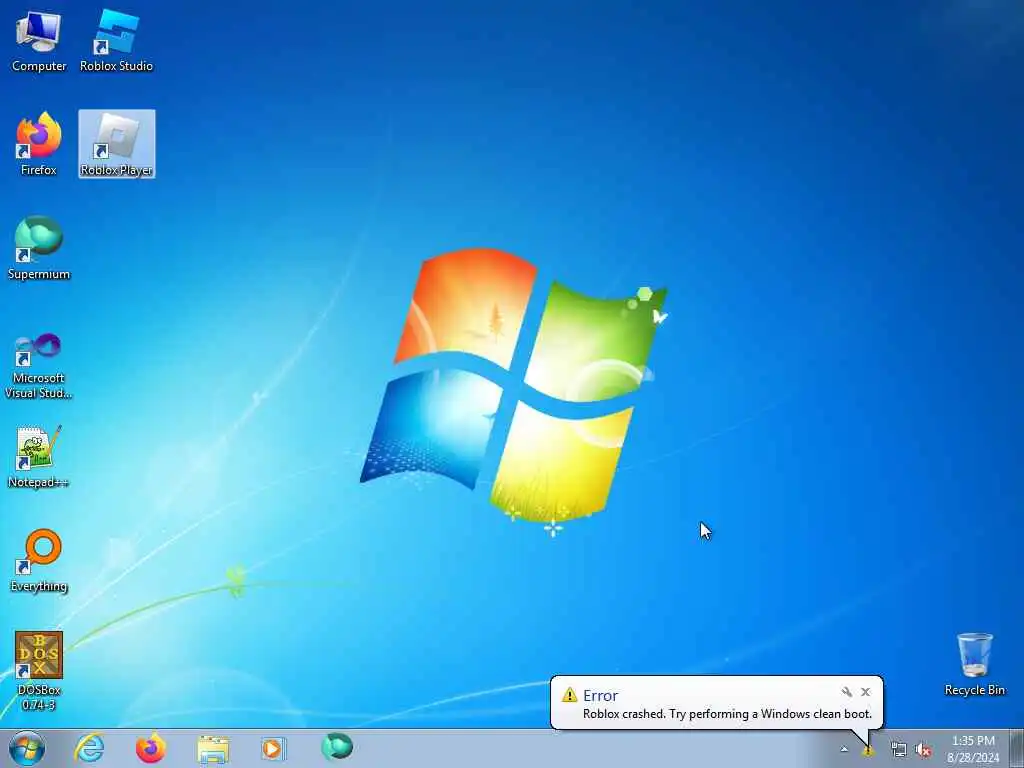Show hidden system tray icons

point(844,749)
